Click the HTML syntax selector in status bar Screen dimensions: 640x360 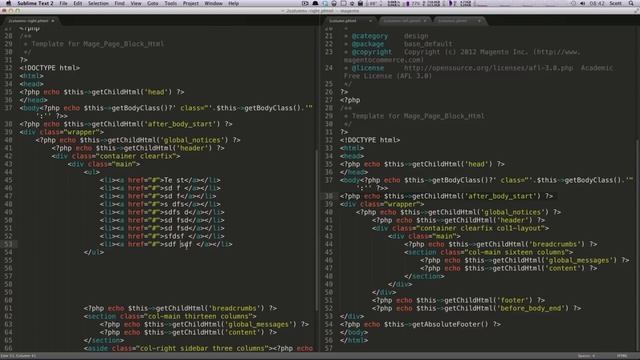click(622, 356)
